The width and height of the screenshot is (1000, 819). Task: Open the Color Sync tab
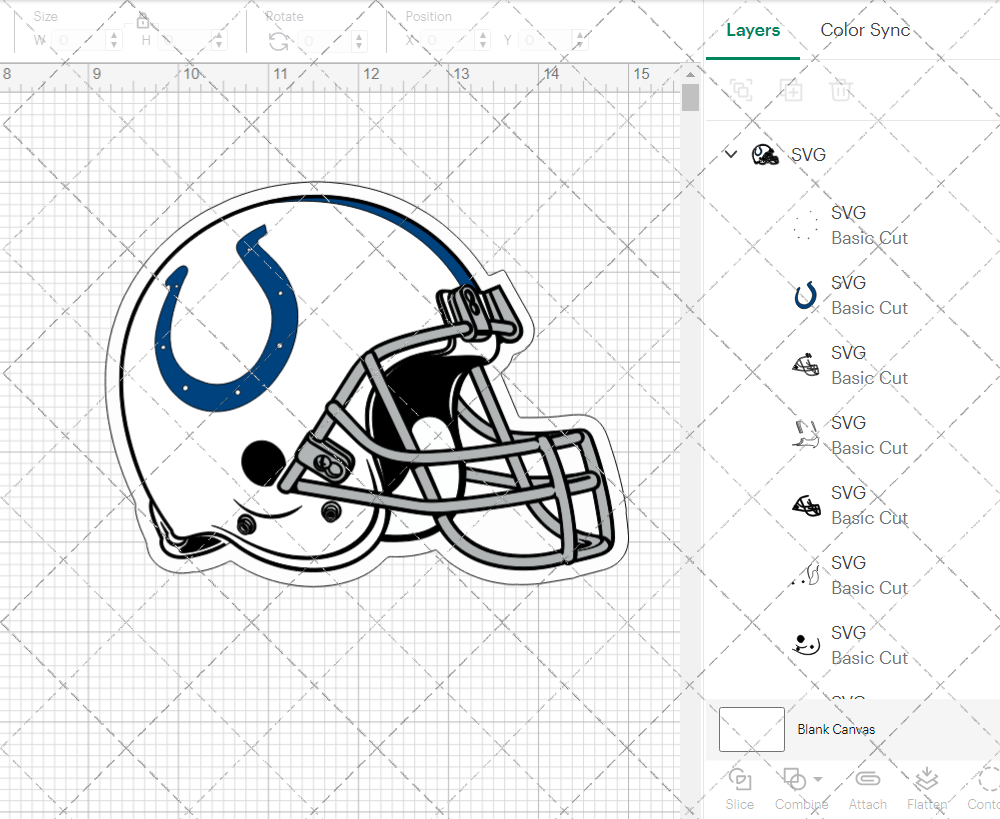coord(865,30)
